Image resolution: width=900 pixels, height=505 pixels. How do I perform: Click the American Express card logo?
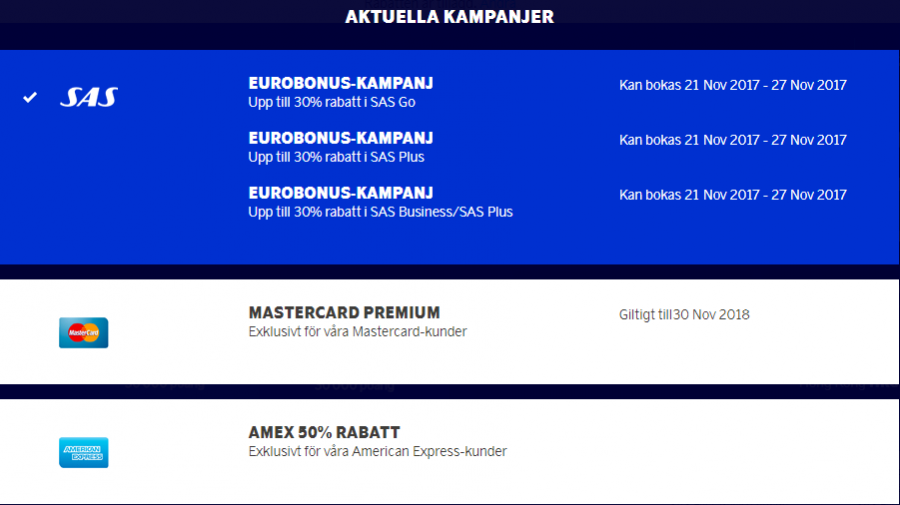click(x=83, y=452)
